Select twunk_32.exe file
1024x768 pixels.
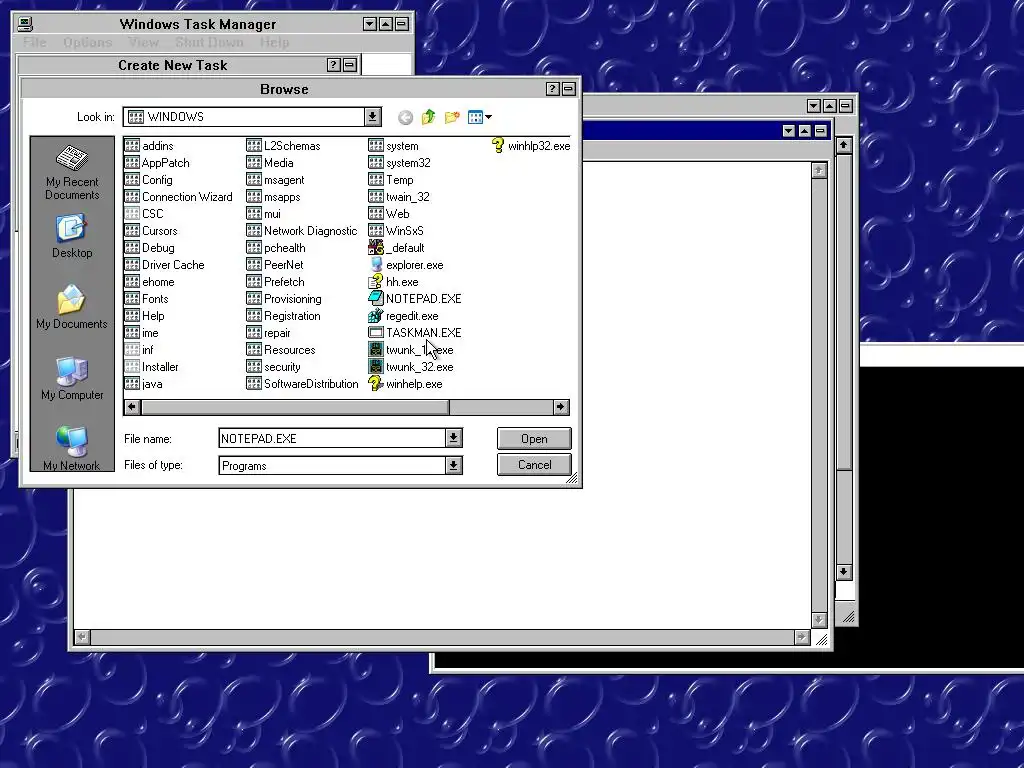click(411, 366)
